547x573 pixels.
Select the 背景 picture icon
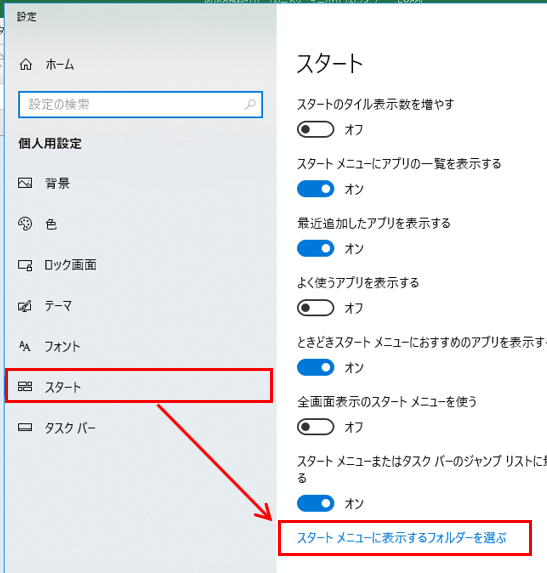coord(25,183)
